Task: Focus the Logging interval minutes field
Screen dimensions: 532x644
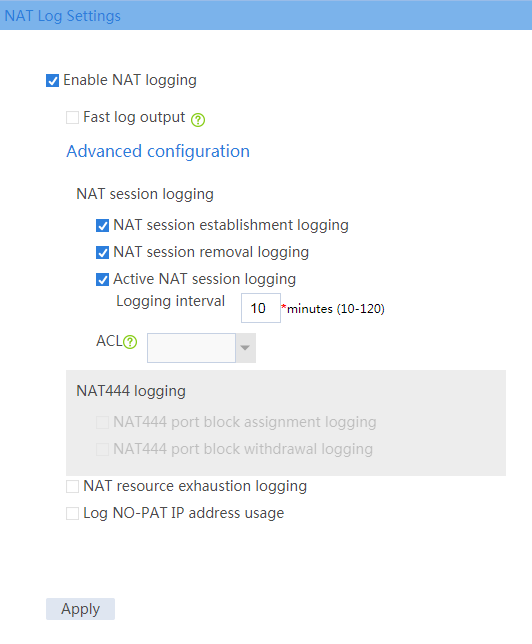Action: [x=261, y=308]
